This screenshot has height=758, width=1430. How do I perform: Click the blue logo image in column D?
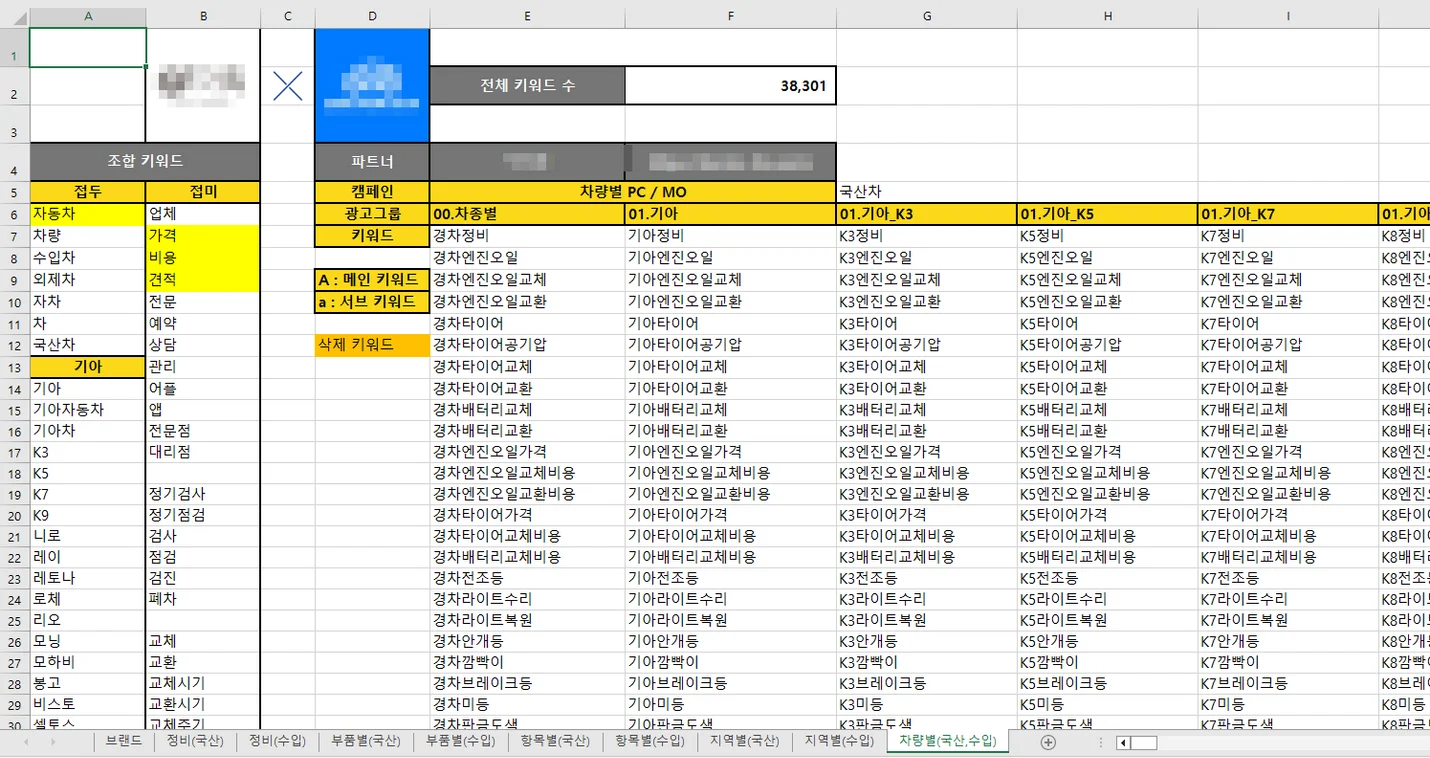372,85
